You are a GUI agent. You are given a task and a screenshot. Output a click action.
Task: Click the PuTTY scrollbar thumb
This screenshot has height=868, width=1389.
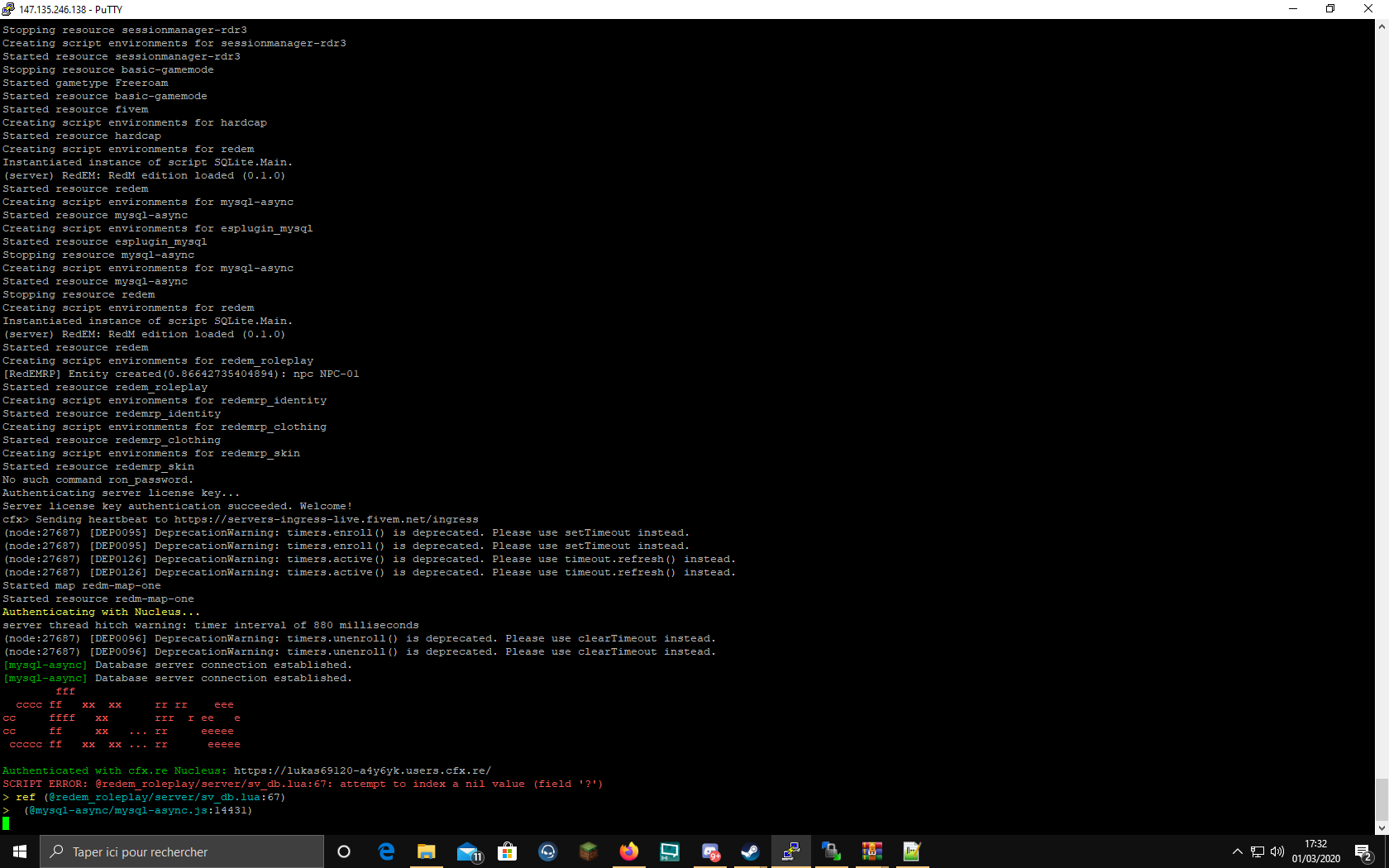point(1382,799)
